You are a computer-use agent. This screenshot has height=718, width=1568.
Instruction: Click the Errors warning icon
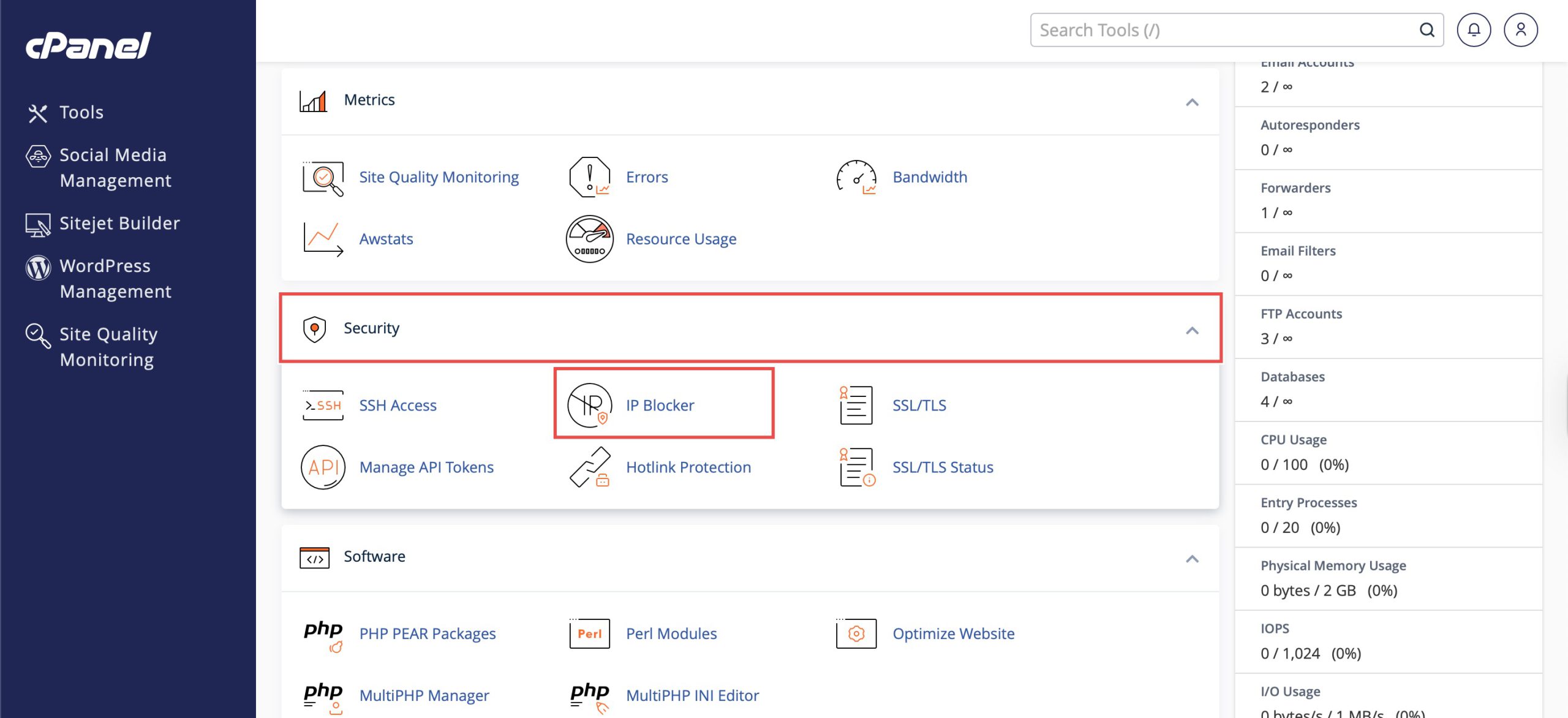[589, 177]
